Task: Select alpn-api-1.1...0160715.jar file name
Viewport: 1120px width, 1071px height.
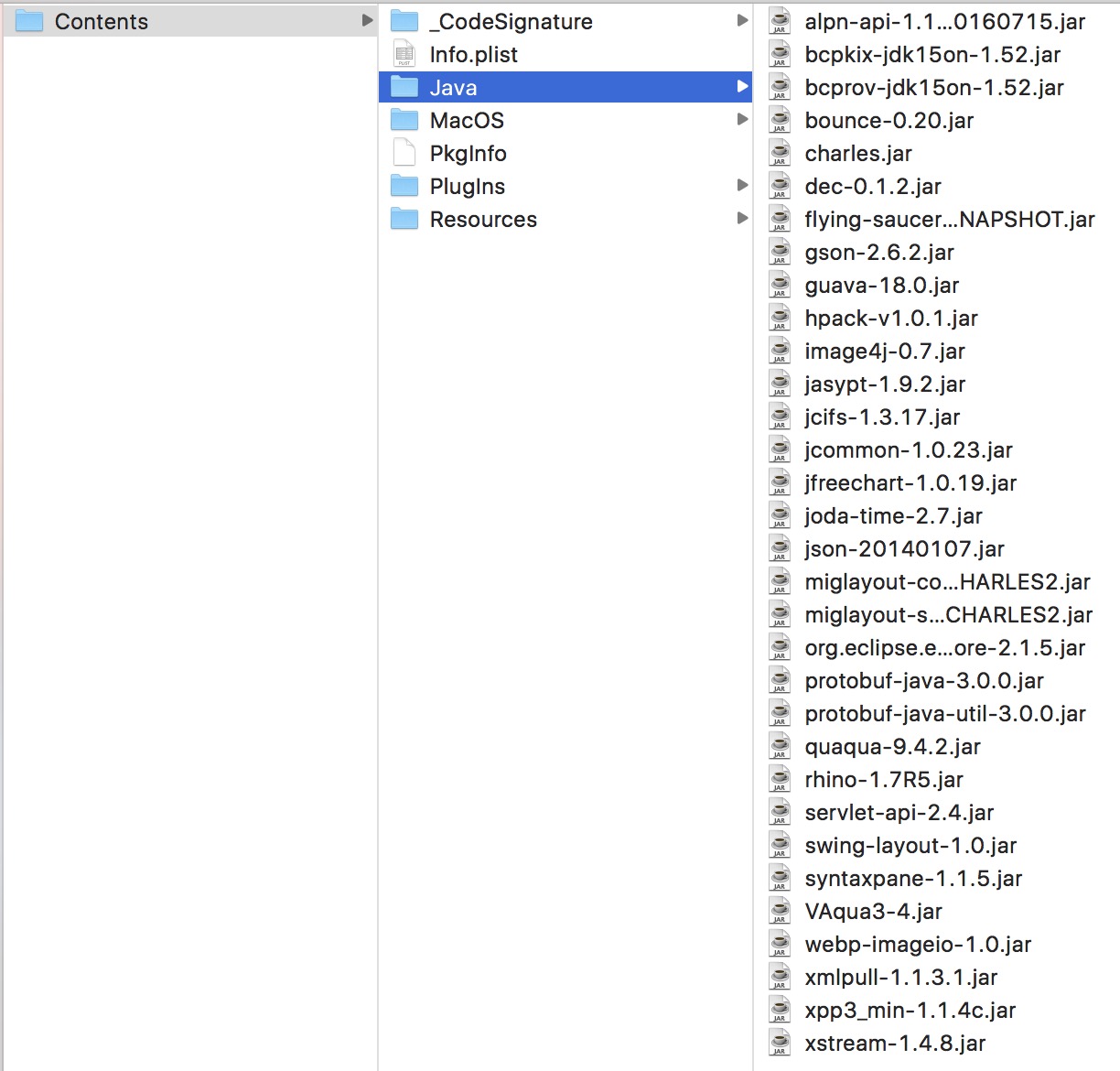Action: coord(945,22)
